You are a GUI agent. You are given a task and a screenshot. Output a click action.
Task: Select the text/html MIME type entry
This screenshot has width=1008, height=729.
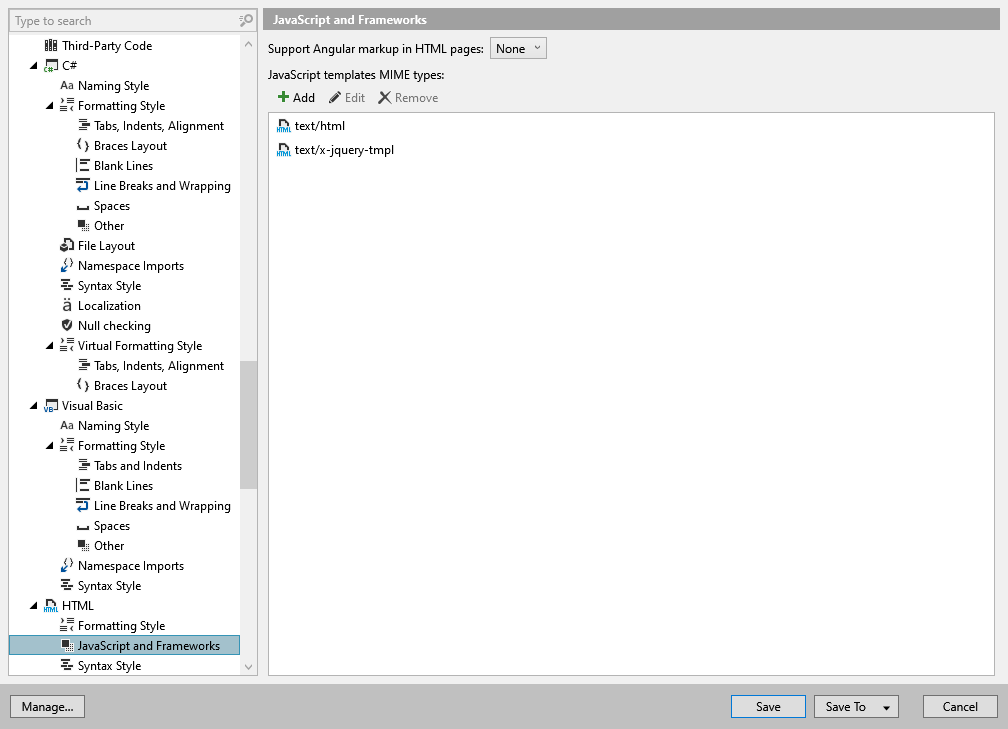320,126
